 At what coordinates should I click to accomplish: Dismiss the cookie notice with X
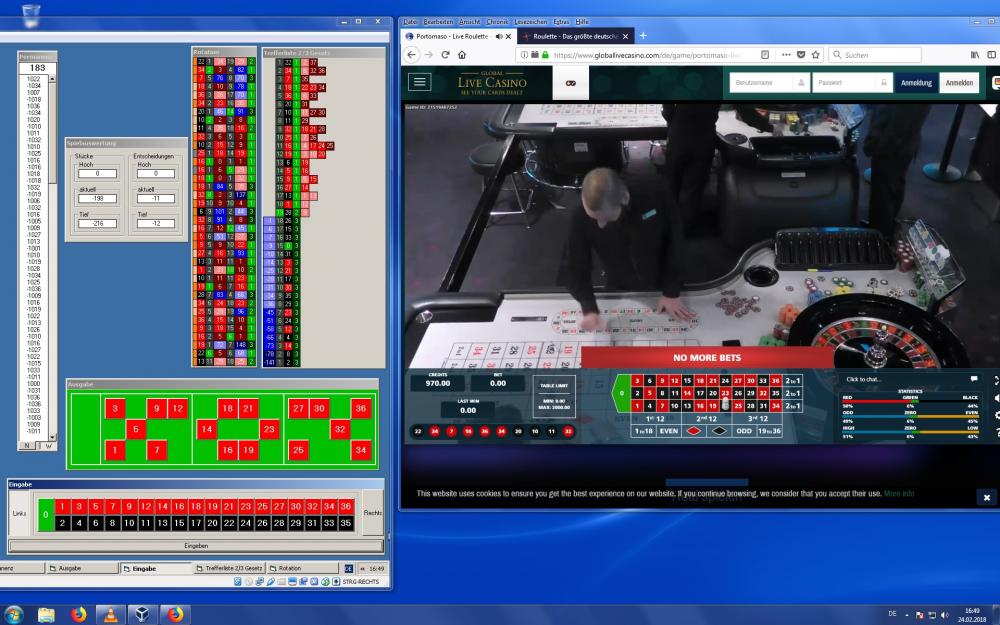tap(986, 497)
